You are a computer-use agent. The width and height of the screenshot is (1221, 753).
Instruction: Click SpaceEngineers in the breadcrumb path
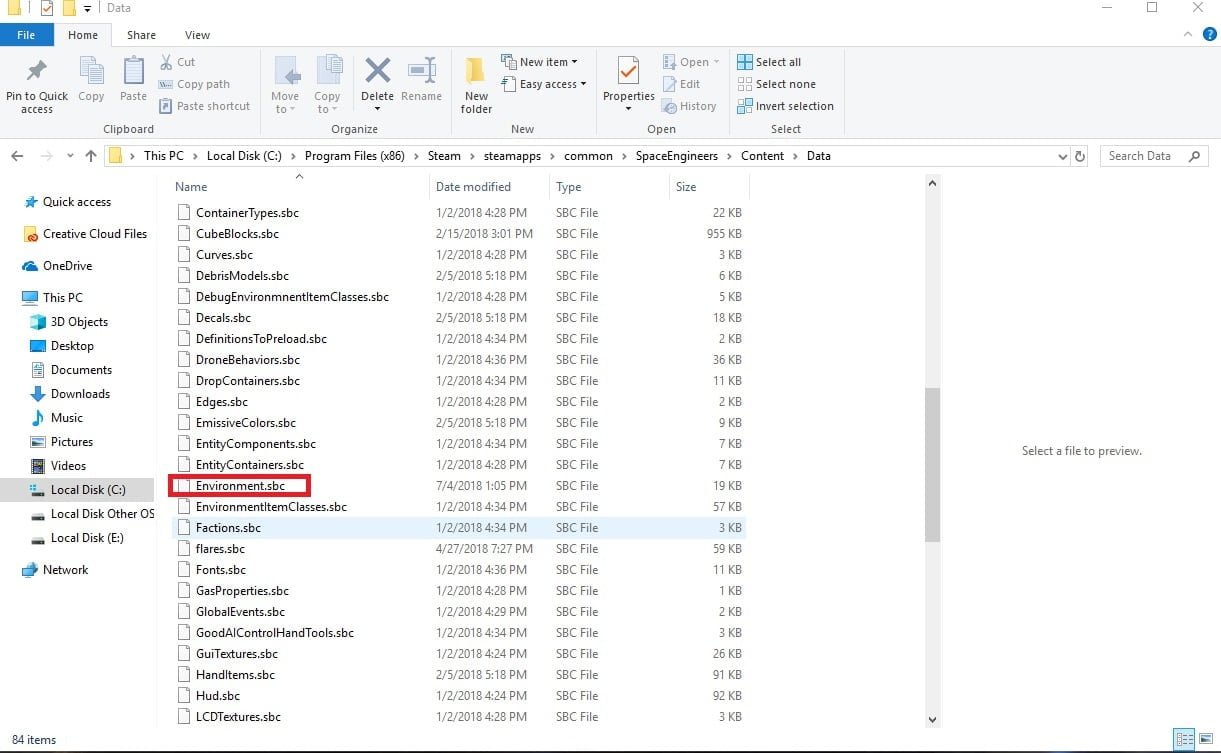pyautogui.click(x=677, y=156)
